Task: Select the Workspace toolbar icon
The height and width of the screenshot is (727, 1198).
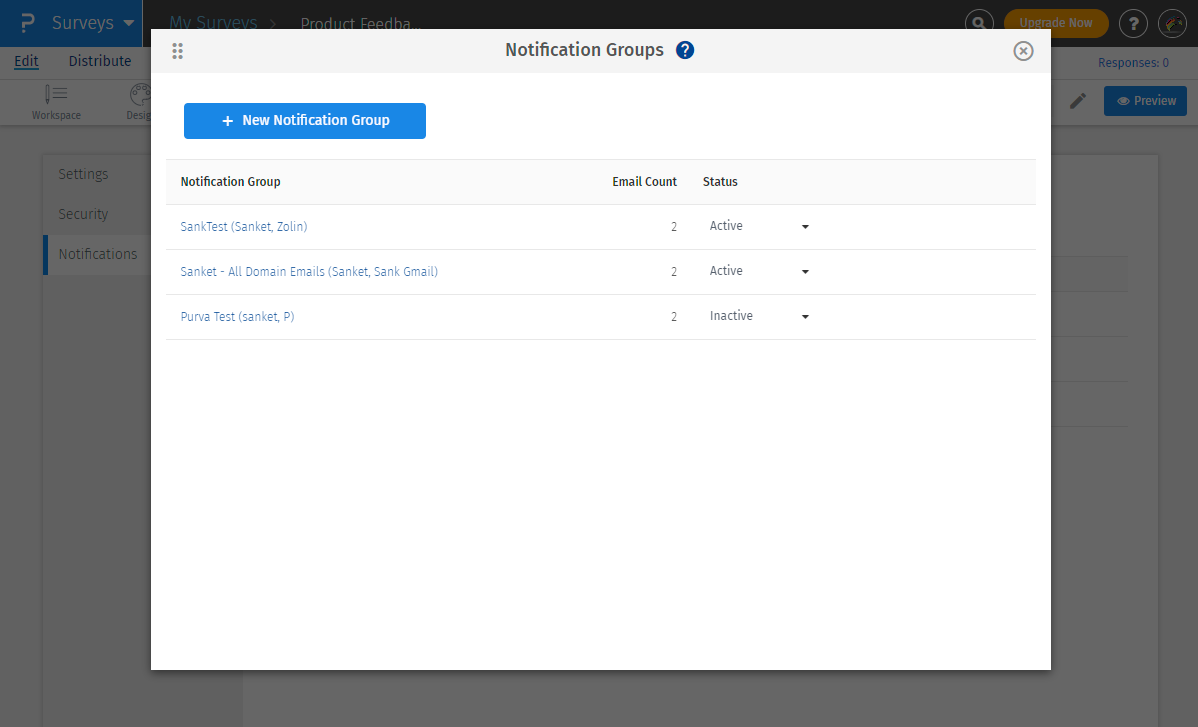Action: [x=56, y=102]
